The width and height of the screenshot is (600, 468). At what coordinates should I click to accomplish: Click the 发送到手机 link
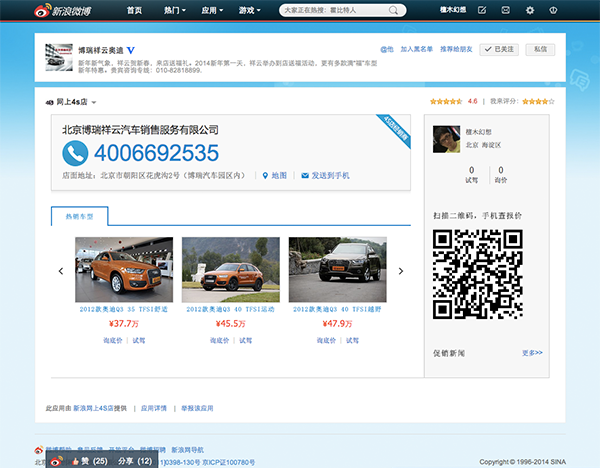click(325, 176)
